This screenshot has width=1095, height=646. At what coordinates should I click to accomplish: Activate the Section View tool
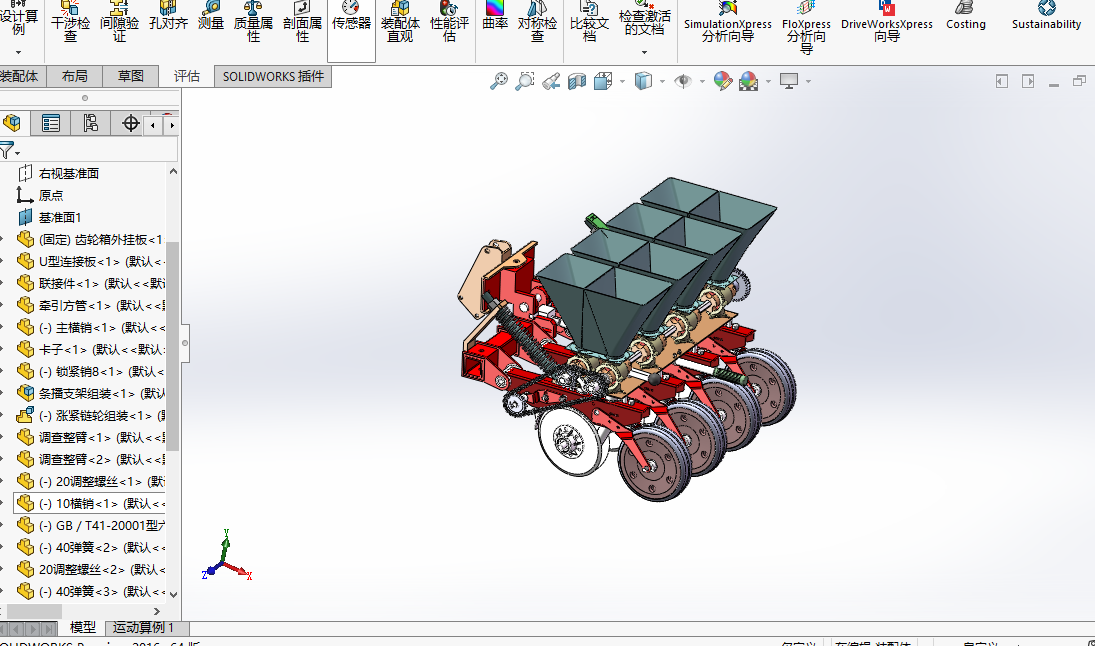[577, 82]
